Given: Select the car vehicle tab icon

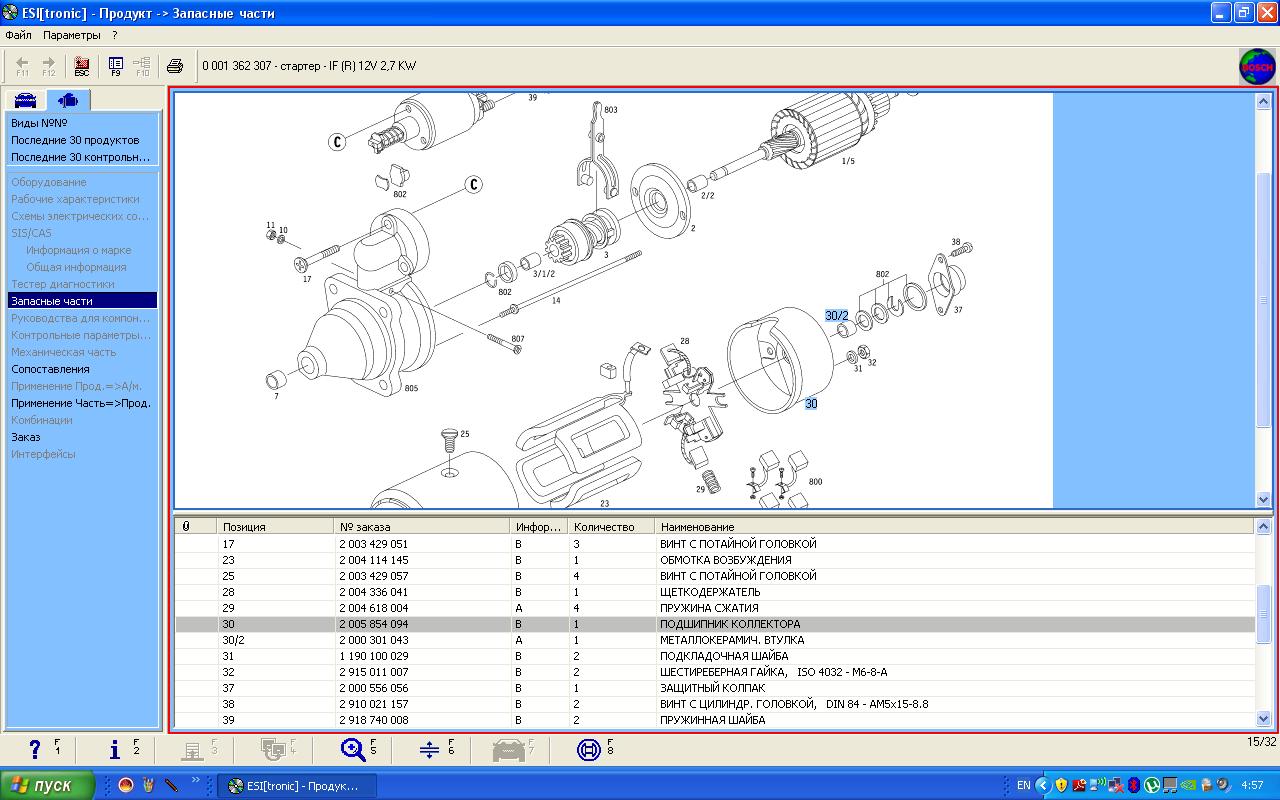Looking at the screenshot, I should [27, 100].
